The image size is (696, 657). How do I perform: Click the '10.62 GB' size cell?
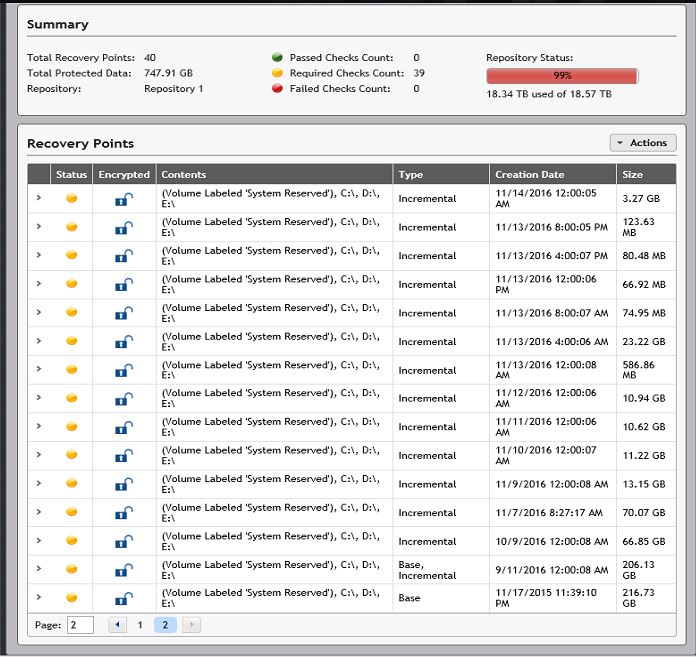point(644,427)
